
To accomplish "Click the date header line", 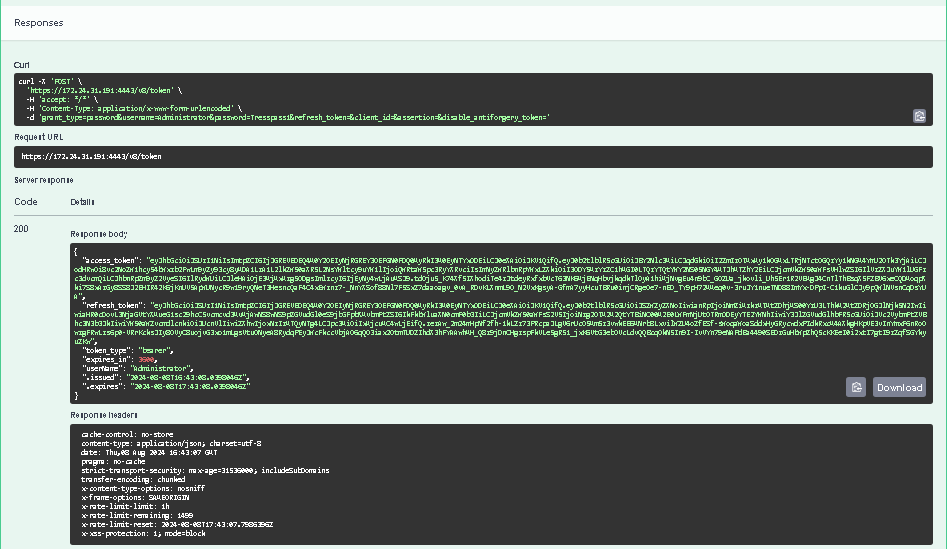I will [150, 452].
